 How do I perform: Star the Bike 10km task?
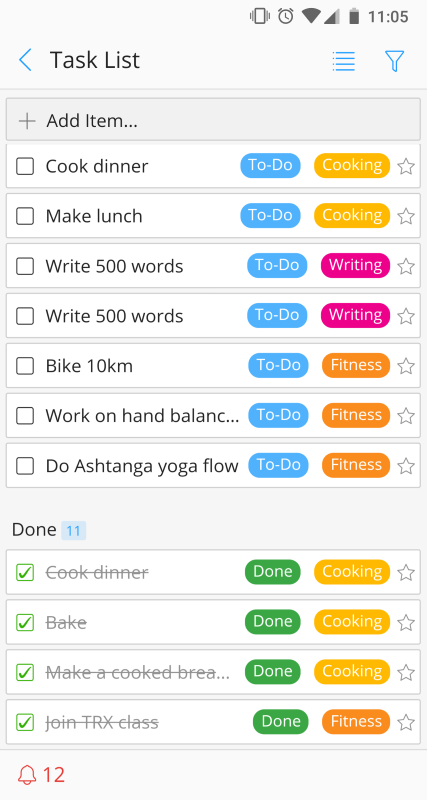(x=406, y=366)
